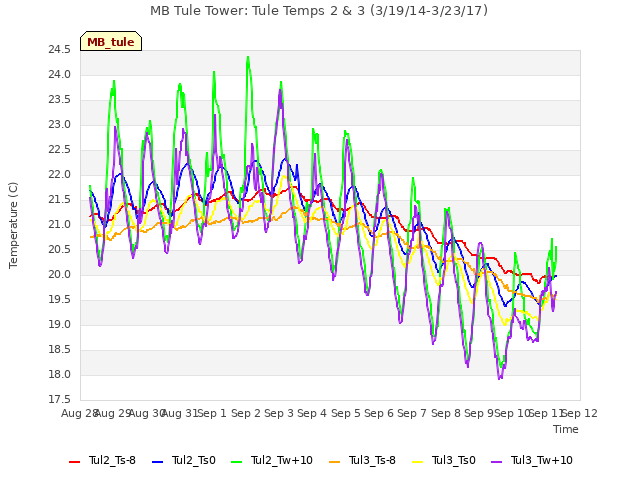Click the purple Tul3_Tw+10 legend swatch
The width and height of the screenshot is (640, 480).
[x=497, y=462]
